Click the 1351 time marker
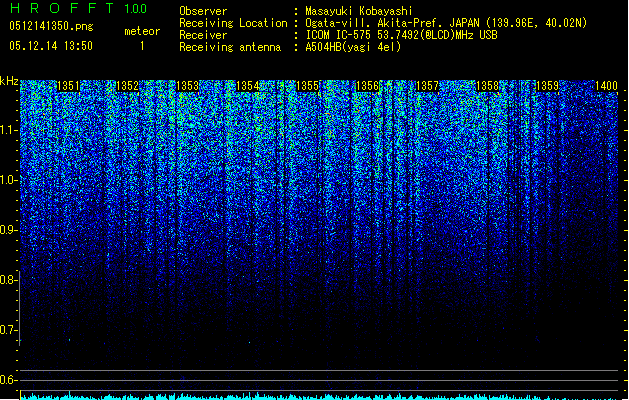This screenshot has height=400, width=629. pyautogui.click(x=68, y=86)
